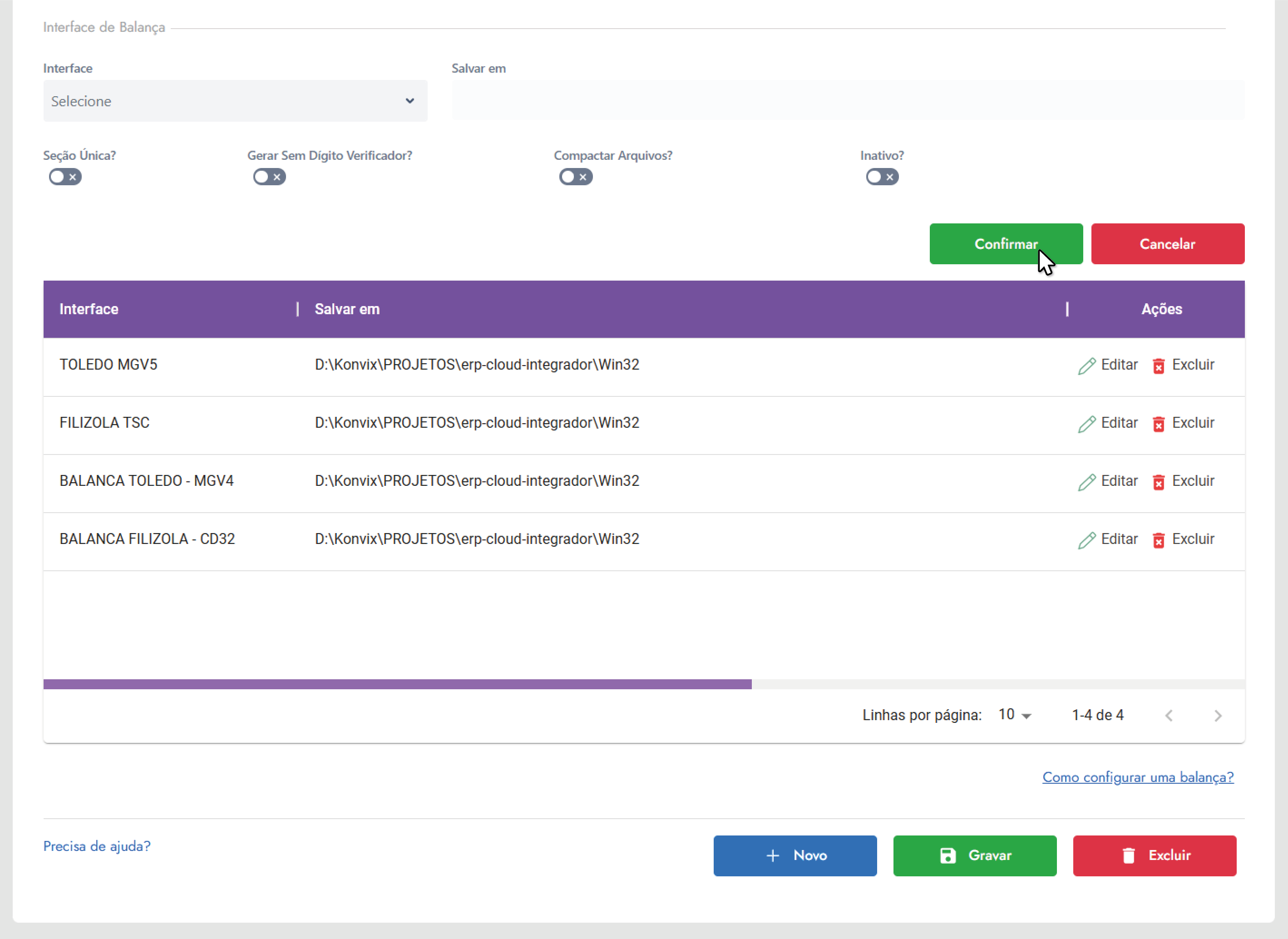Click Excluir text for FILIZOLA TSC
This screenshot has height=939, width=1288.
click(x=1193, y=423)
